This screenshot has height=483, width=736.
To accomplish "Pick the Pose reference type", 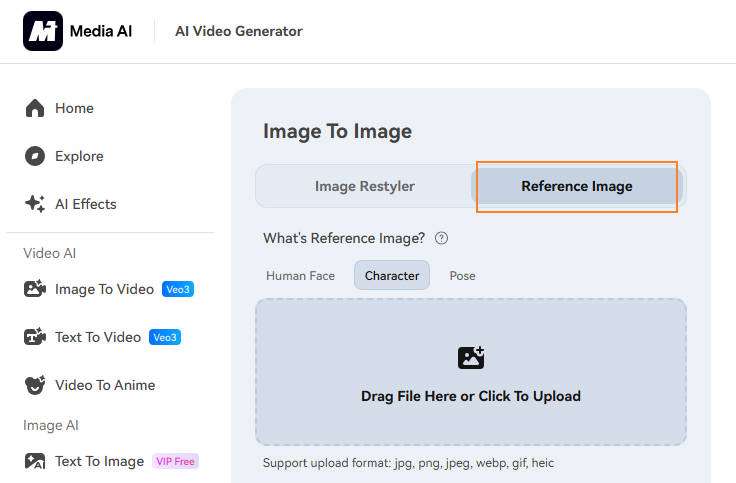I will [x=462, y=275].
